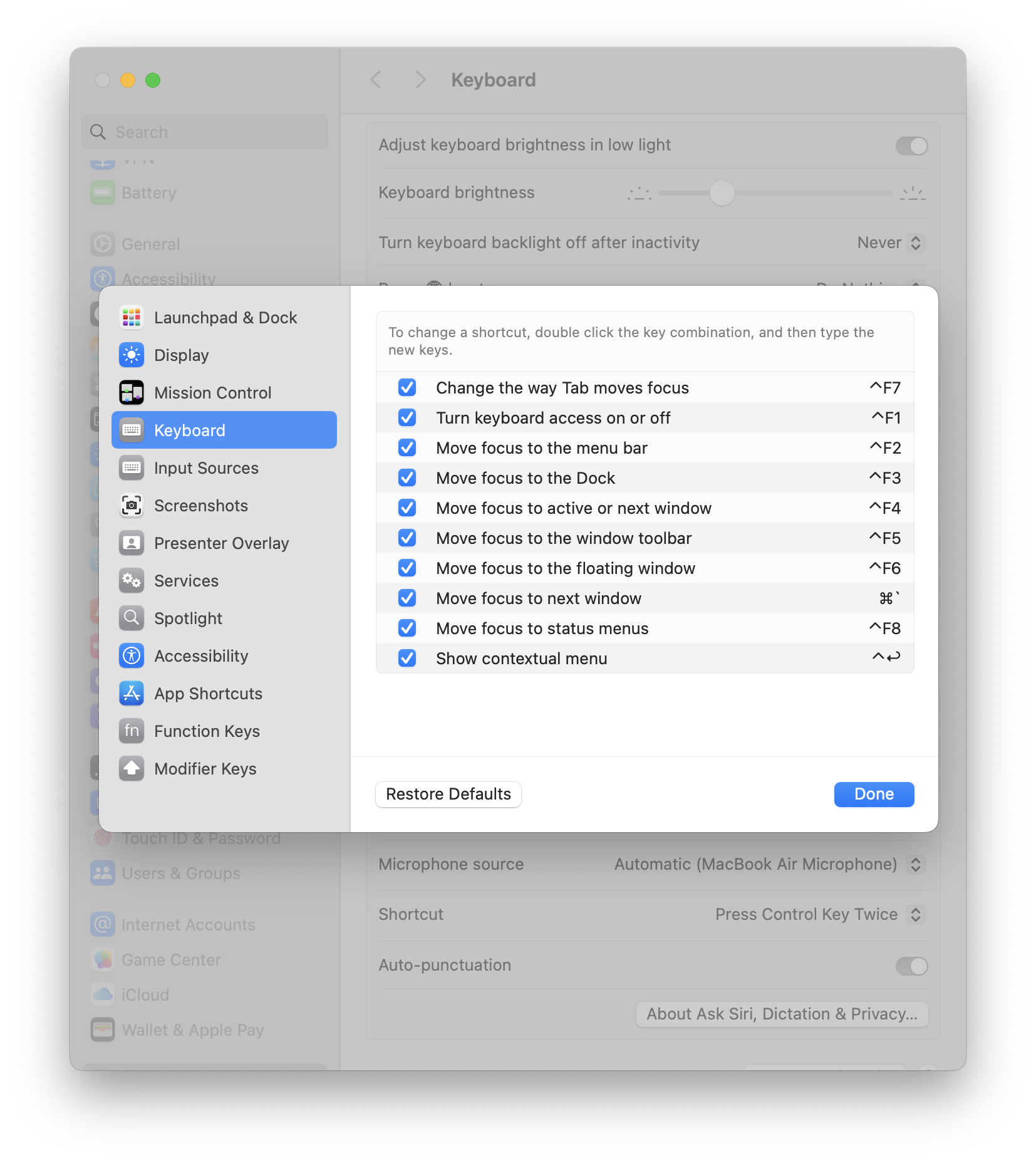Click the Wallet & Apple Pay icon

point(103,1030)
